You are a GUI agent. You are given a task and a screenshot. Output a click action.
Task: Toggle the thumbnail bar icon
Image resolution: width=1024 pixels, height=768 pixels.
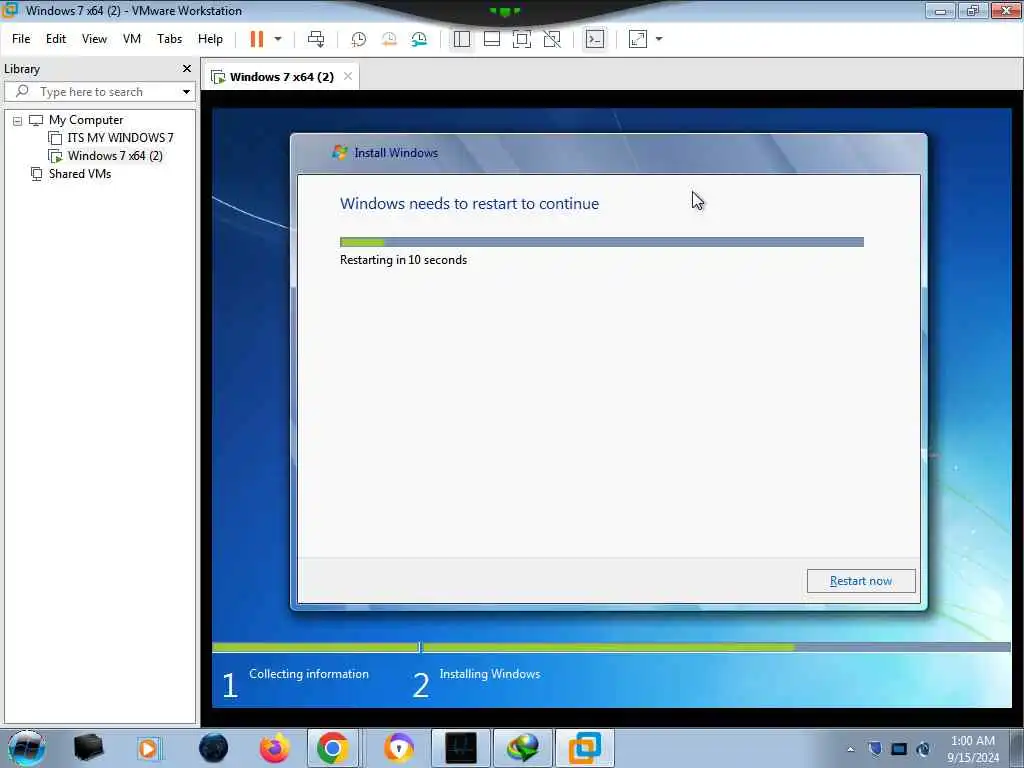[x=492, y=39]
